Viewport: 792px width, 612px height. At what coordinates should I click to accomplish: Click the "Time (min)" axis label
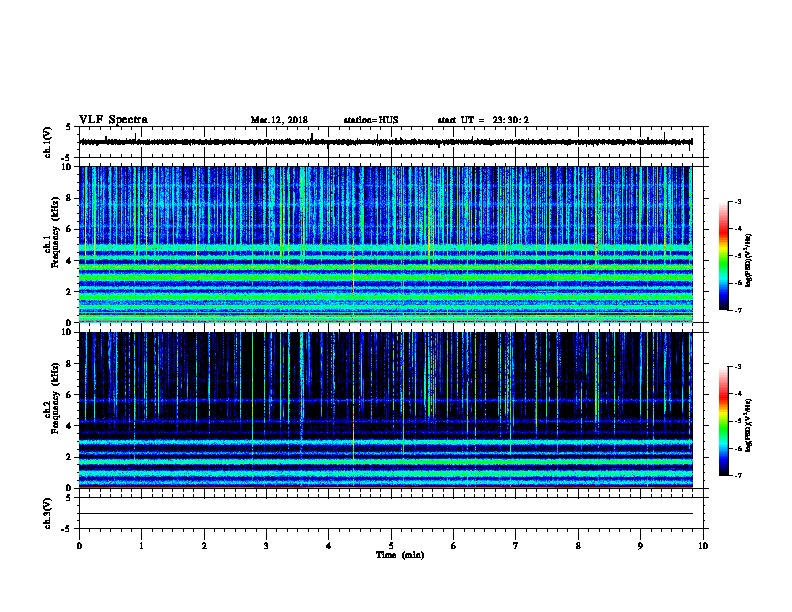(x=400, y=555)
